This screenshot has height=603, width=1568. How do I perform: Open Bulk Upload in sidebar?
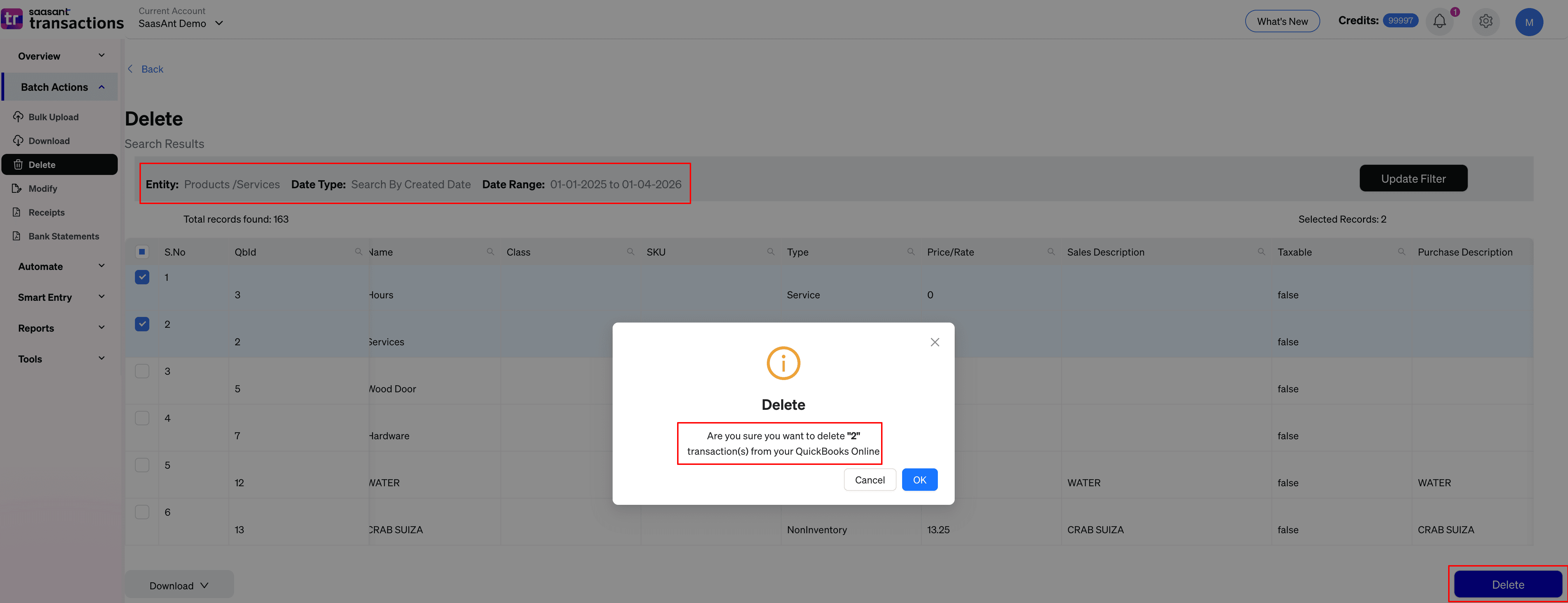point(53,117)
